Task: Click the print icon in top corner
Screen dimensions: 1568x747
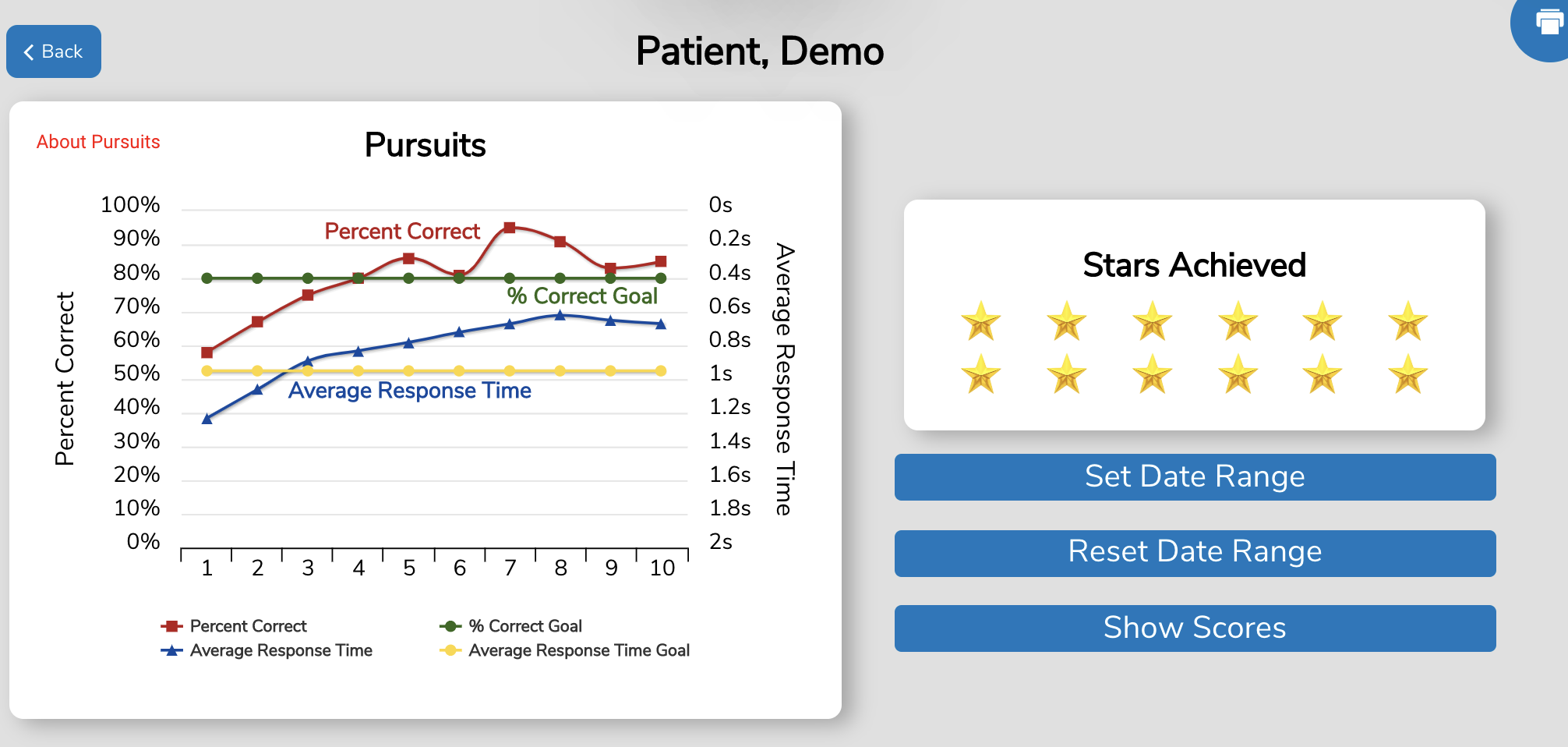Action: point(1548,22)
